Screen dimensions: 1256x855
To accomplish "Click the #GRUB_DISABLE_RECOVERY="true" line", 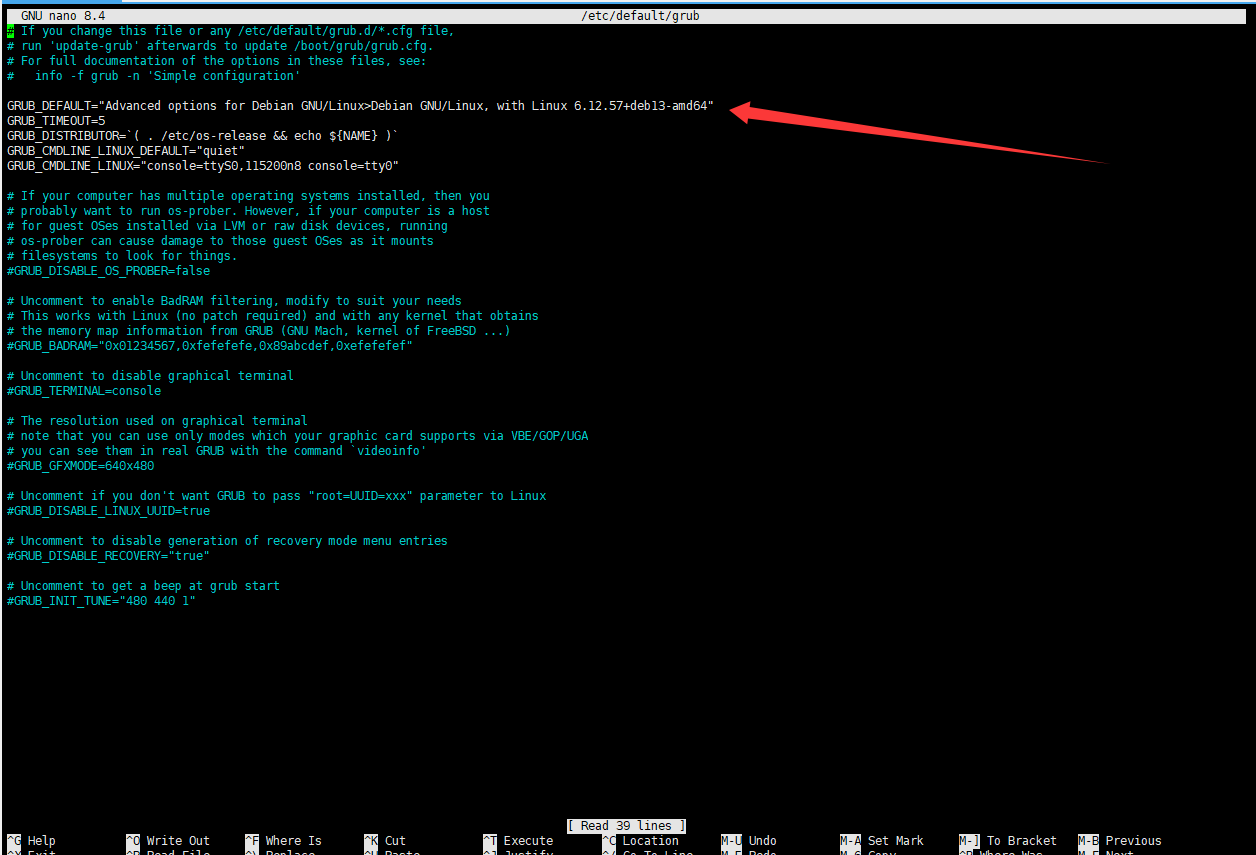I will point(108,556).
